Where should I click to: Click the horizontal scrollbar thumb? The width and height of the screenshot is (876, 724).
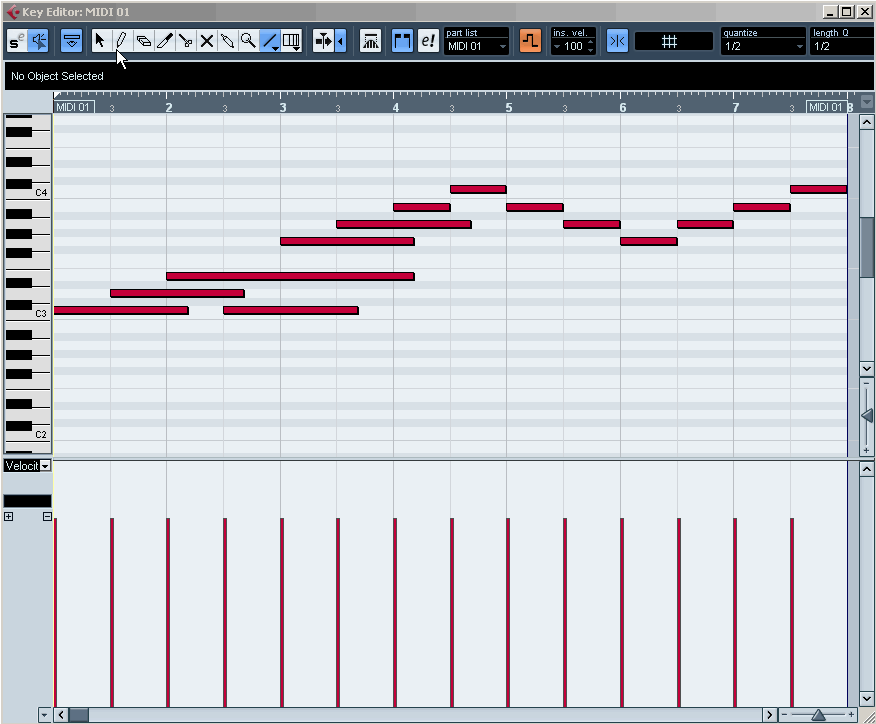79,715
